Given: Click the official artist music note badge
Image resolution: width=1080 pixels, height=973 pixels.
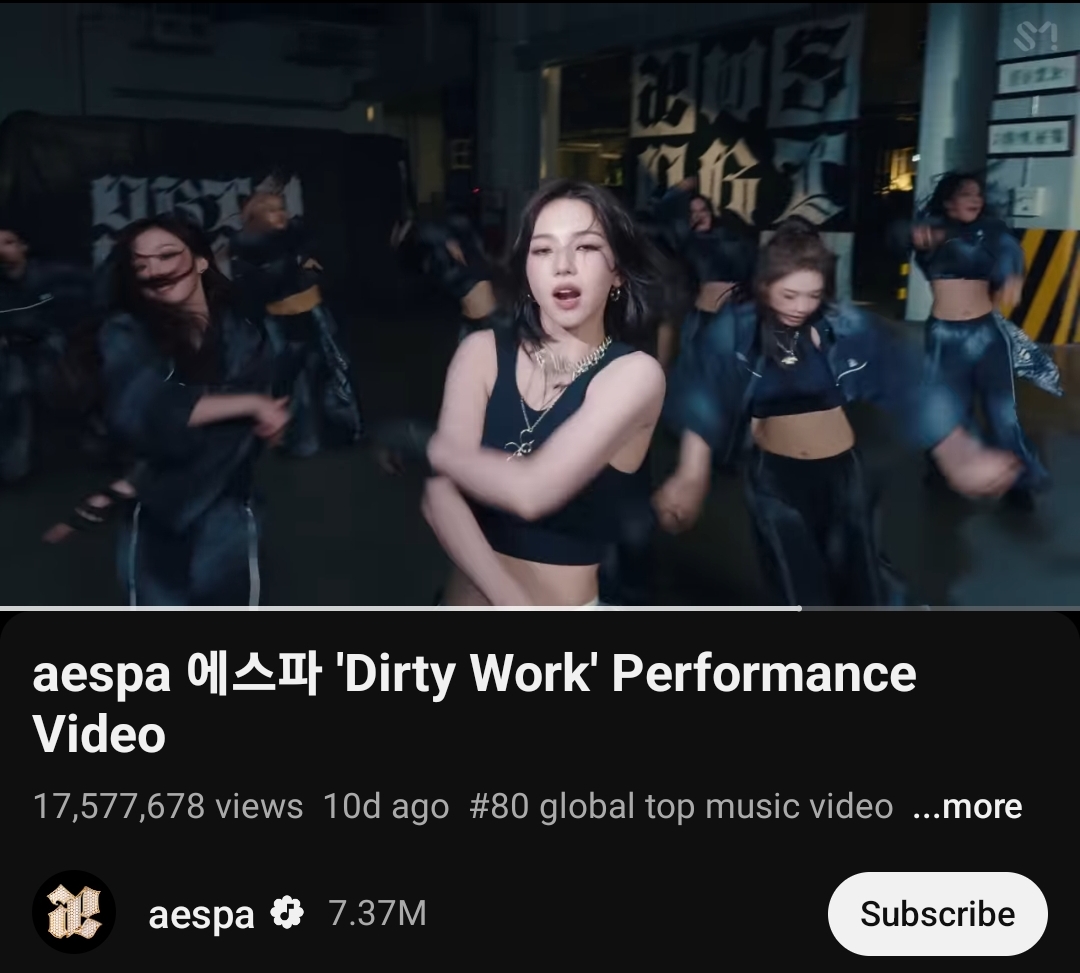Looking at the screenshot, I should coord(287,913).
